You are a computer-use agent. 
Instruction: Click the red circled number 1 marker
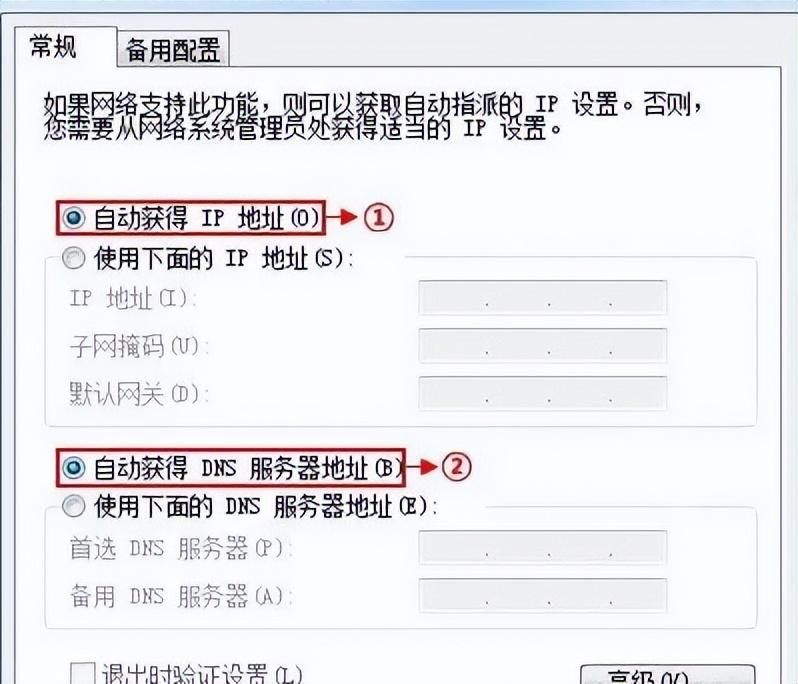(379, 218)
